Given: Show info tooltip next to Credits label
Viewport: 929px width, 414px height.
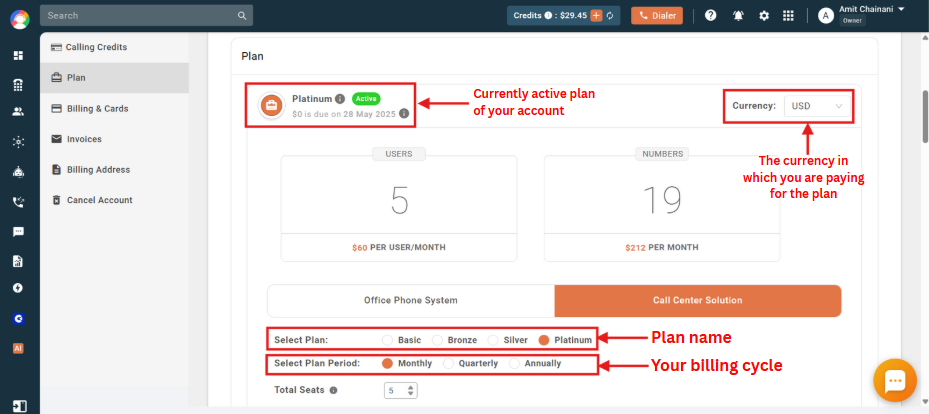Looking at the screenshot, I should coord(548,15).
